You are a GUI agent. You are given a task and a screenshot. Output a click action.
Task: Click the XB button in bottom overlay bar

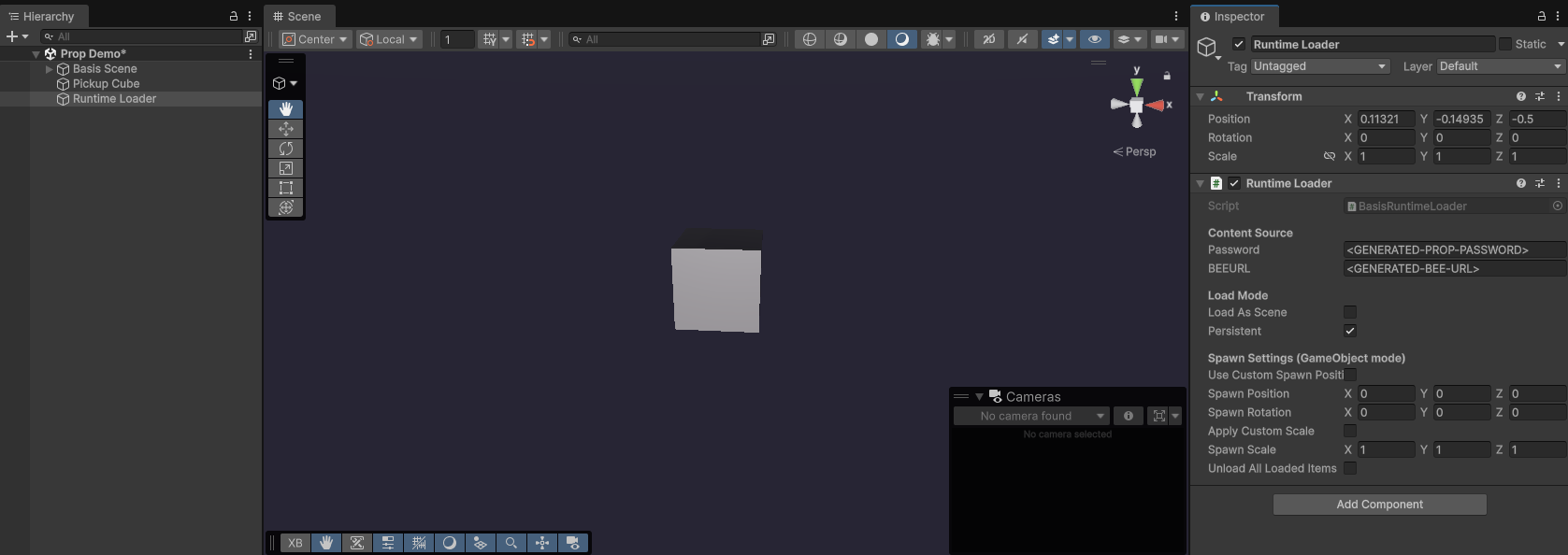pos(295,543)
